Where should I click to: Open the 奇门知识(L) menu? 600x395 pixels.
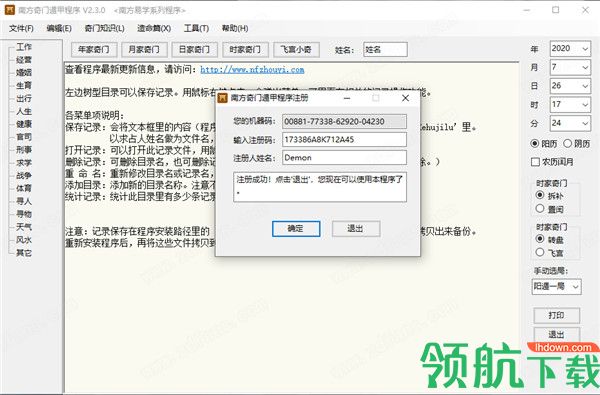(104, 28)
